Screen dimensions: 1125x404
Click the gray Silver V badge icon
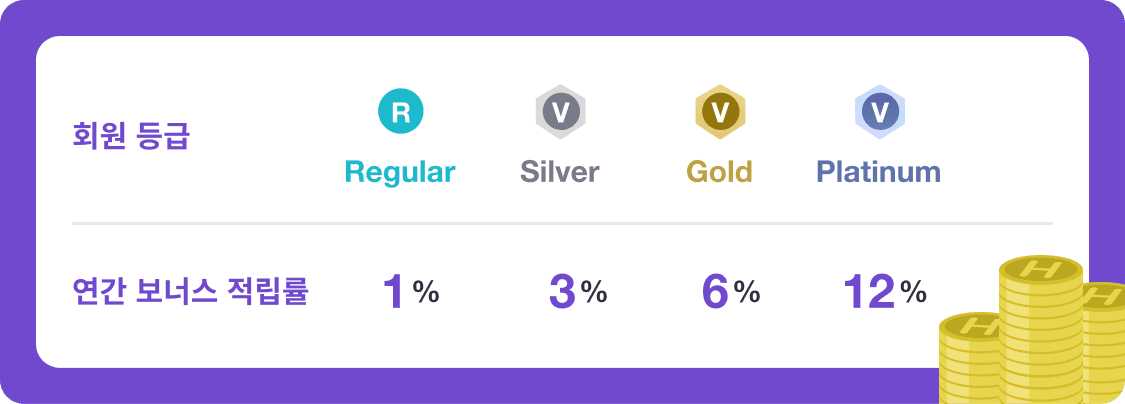coord(560,112)
